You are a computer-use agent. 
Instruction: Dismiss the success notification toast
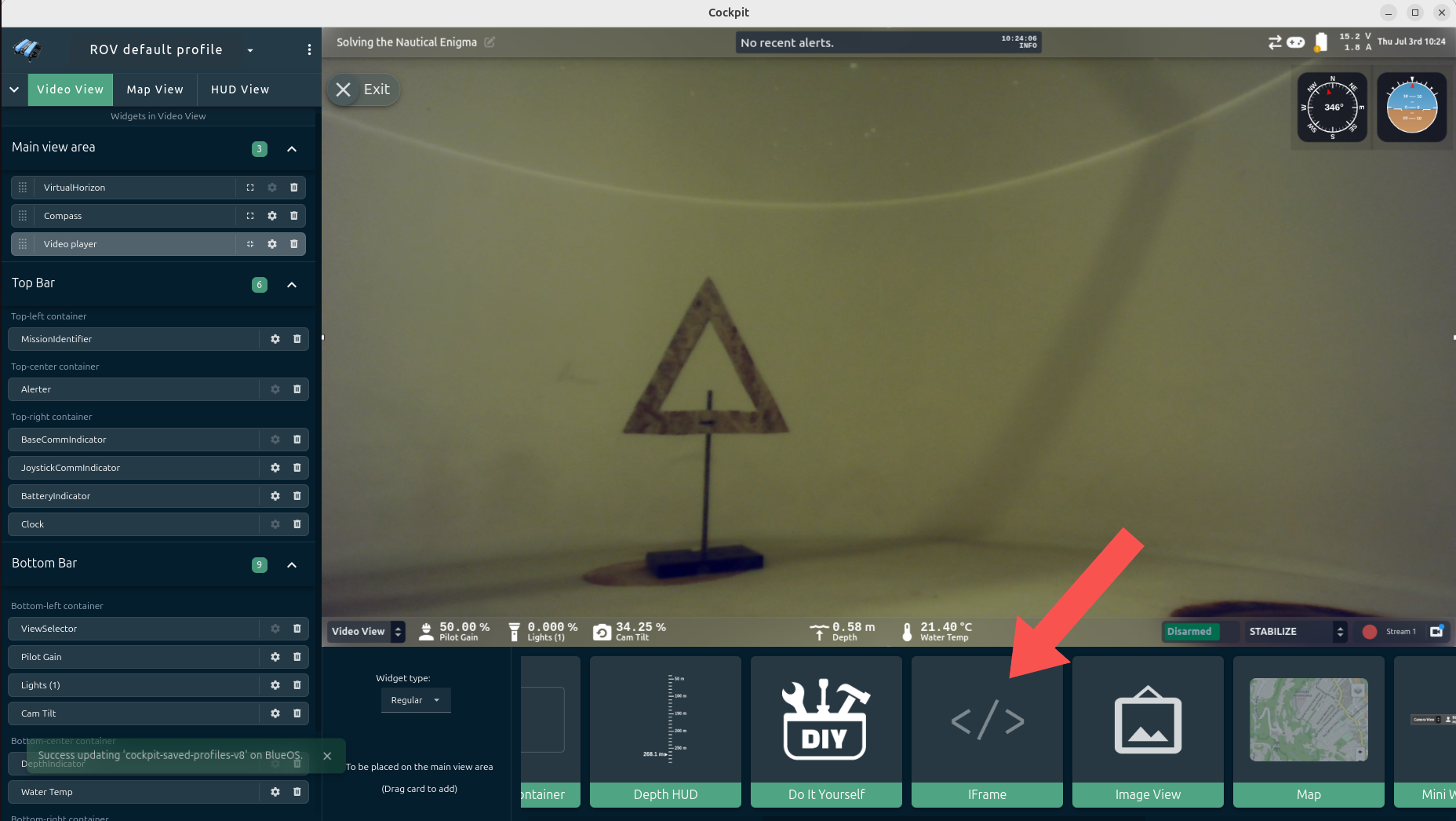[327, 756]
